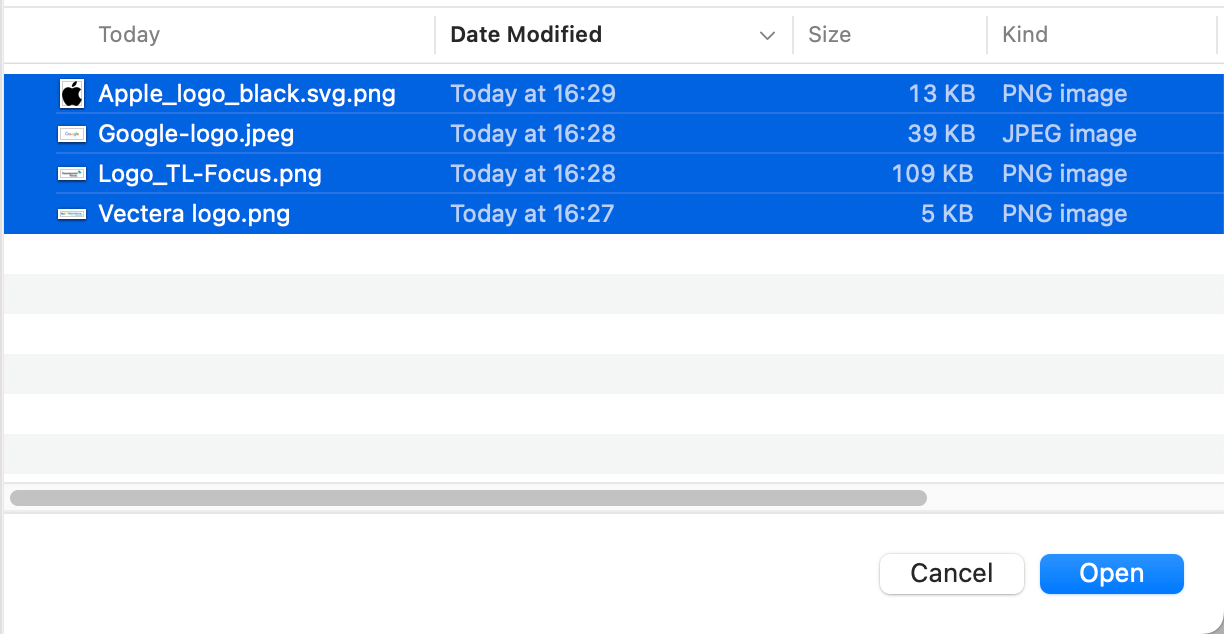Open the selected files with Open button
Screen dimensions: 1224x634
1112,573
